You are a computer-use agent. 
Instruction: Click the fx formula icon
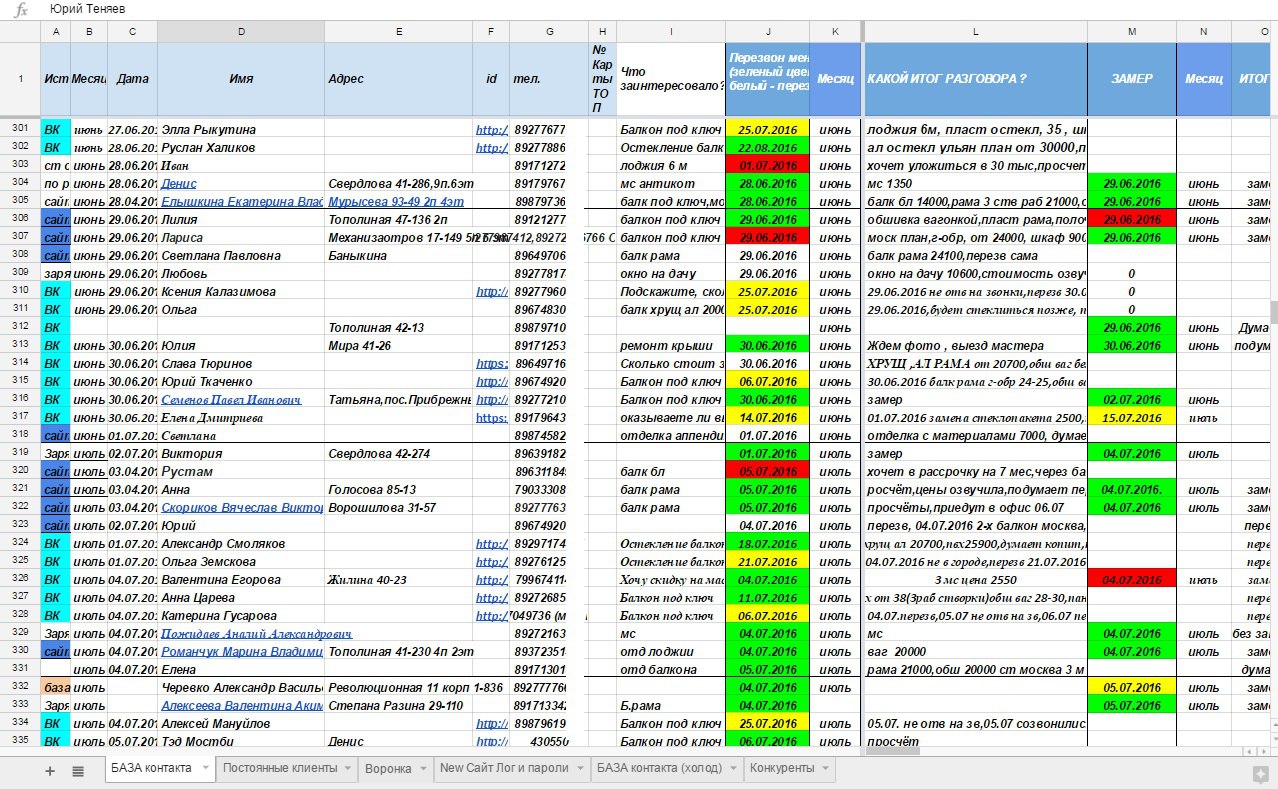(x=21, y=9)
